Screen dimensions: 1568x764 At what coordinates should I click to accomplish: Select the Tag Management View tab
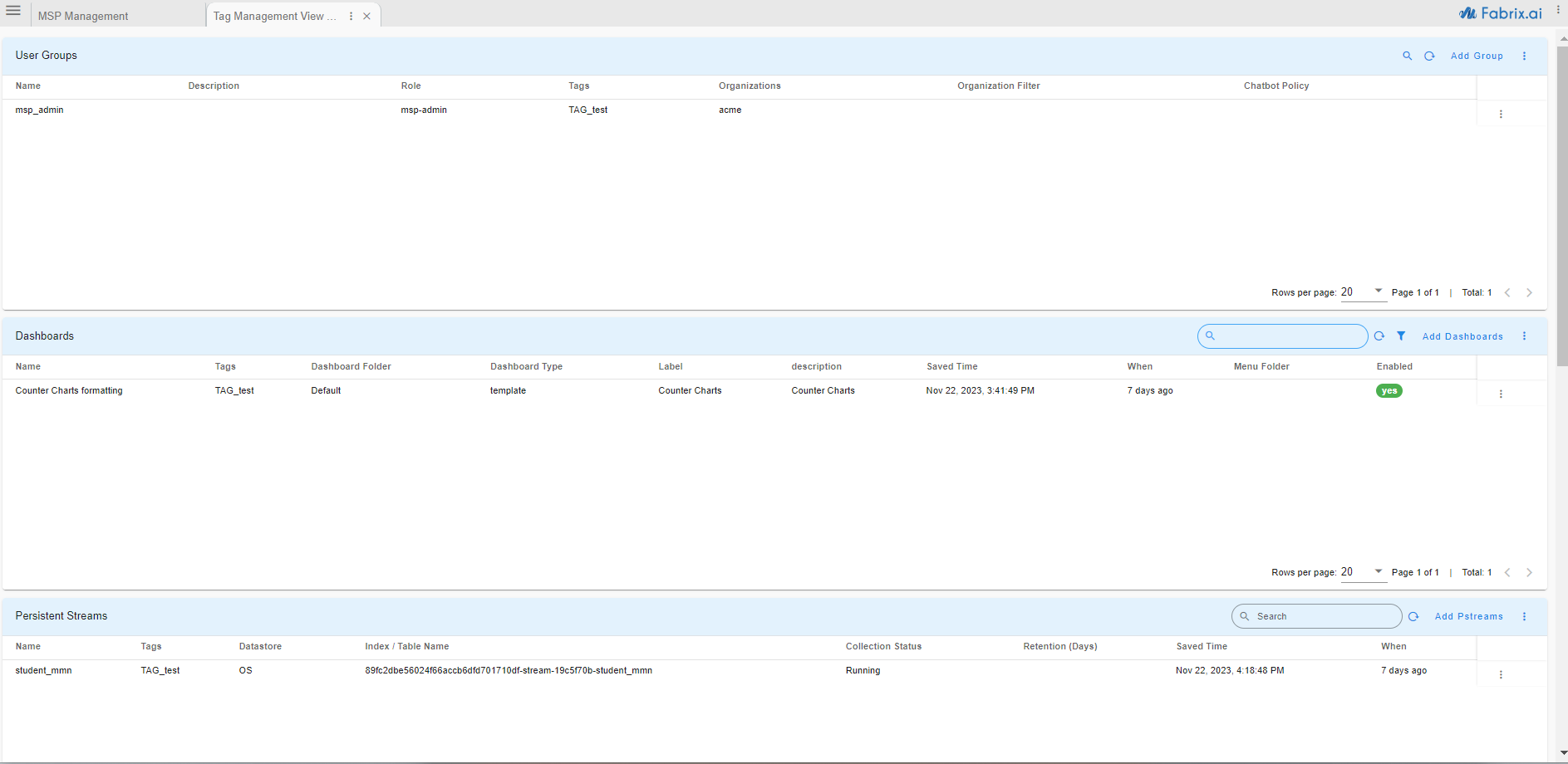pos(274,17)
